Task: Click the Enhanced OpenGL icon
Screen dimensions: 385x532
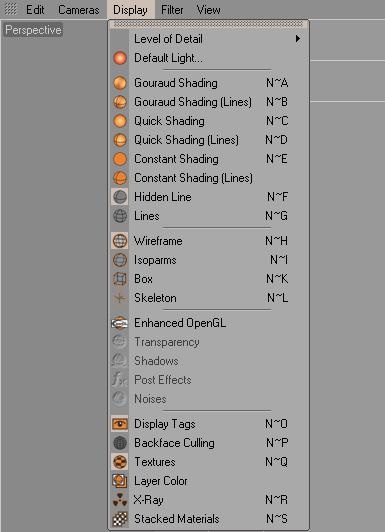Action: tap(120, 323)
